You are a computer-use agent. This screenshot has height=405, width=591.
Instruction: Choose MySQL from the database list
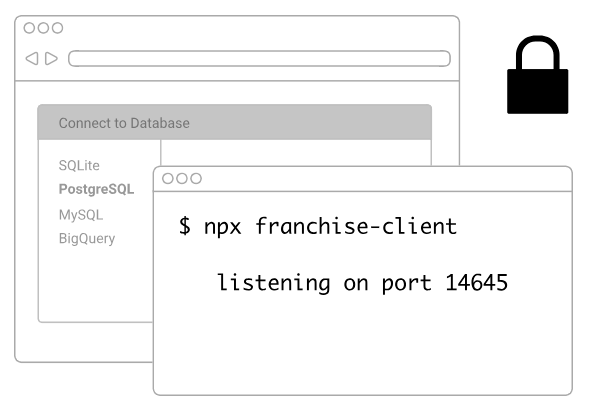pos(81,215)
